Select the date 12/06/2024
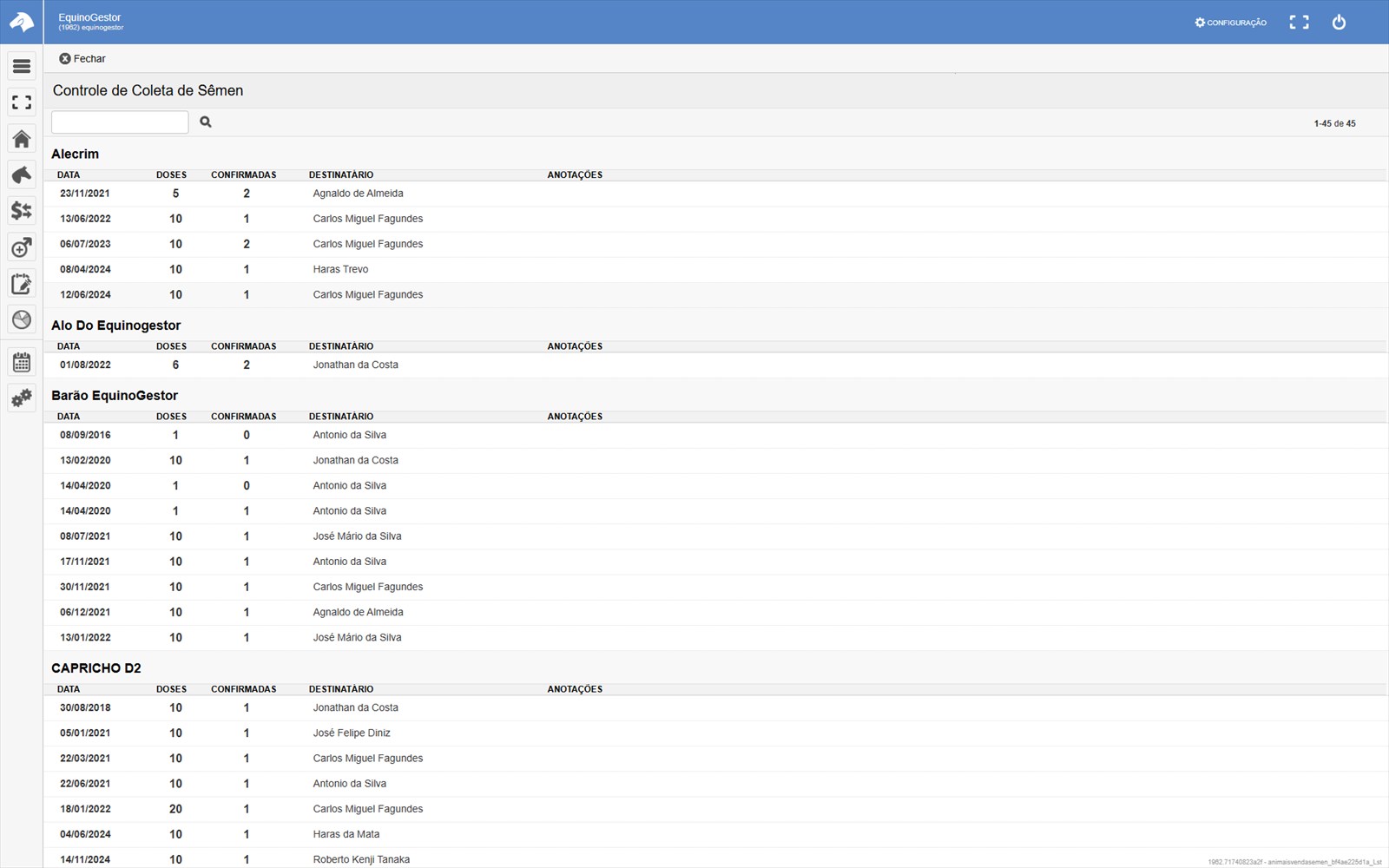The width and height of the screenshot is (1389, 868). [x=85, y=295]
